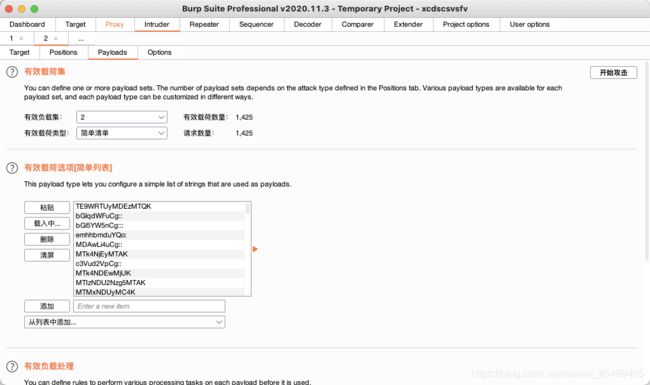The height and width of the screenshot is (385, 650).
Task: Switch to the Comparer tab
Action: (357, 24)
